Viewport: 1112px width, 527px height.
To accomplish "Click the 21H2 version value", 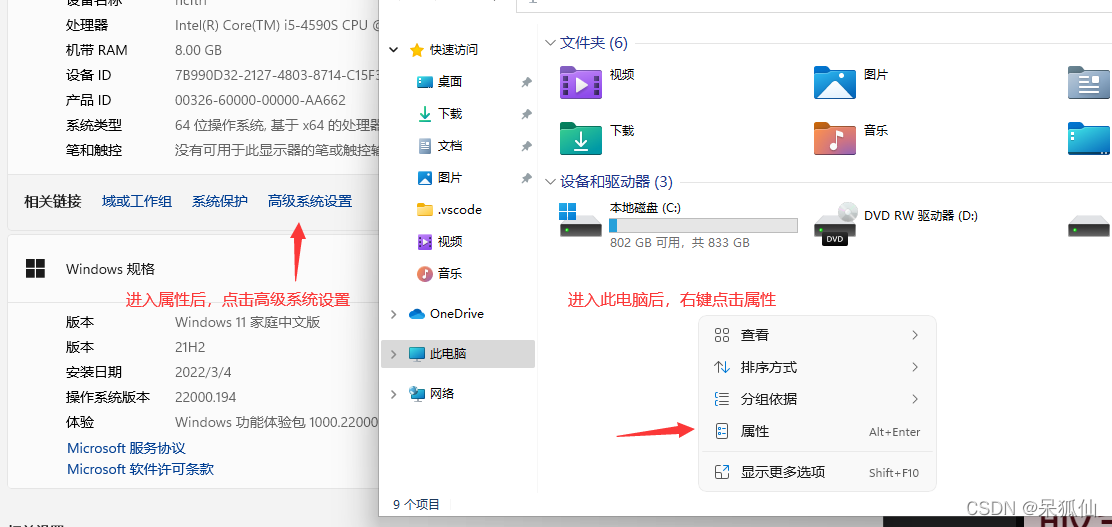I will 190,348.
